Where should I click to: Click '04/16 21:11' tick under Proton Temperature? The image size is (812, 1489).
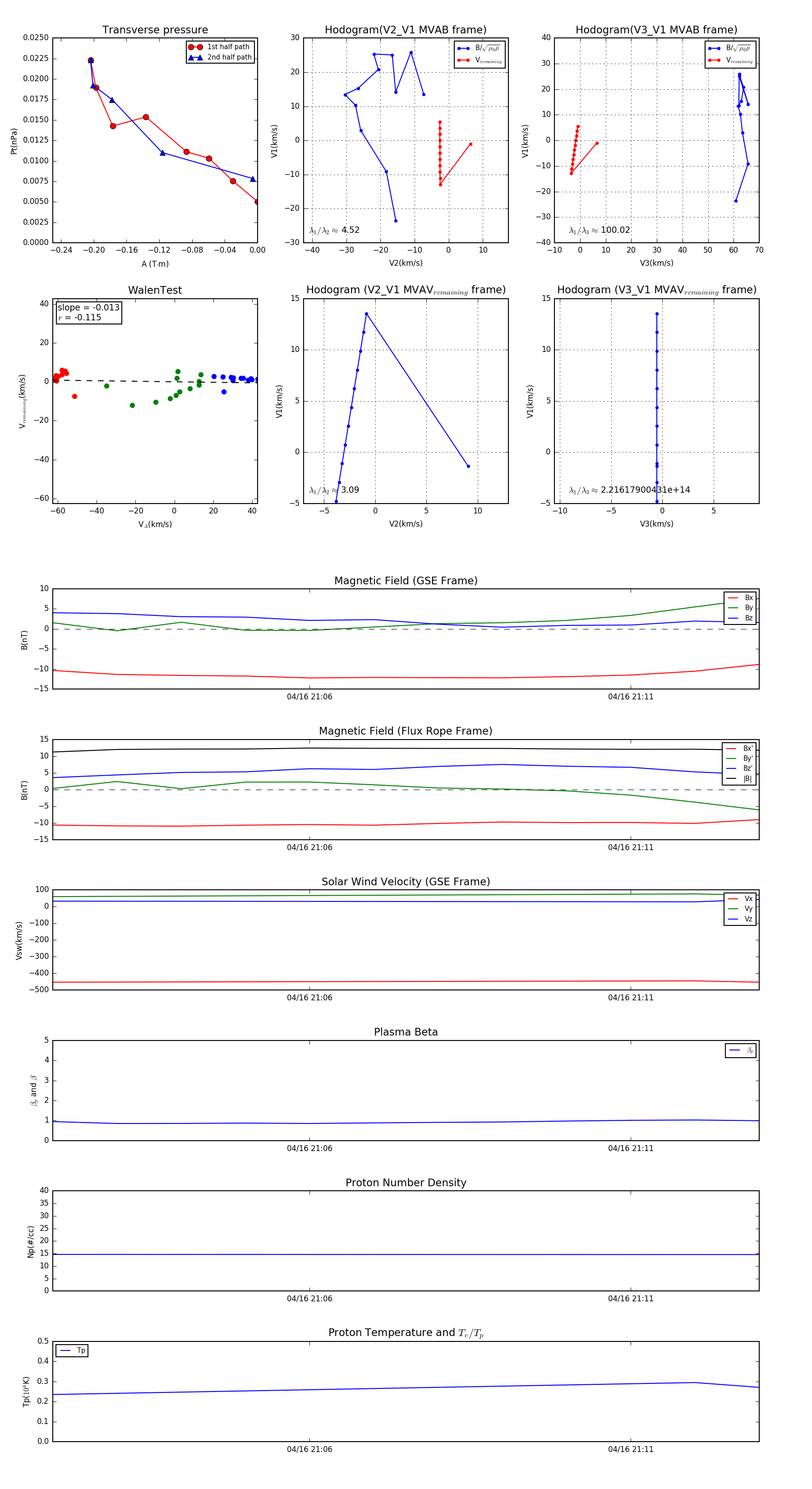631,1450
